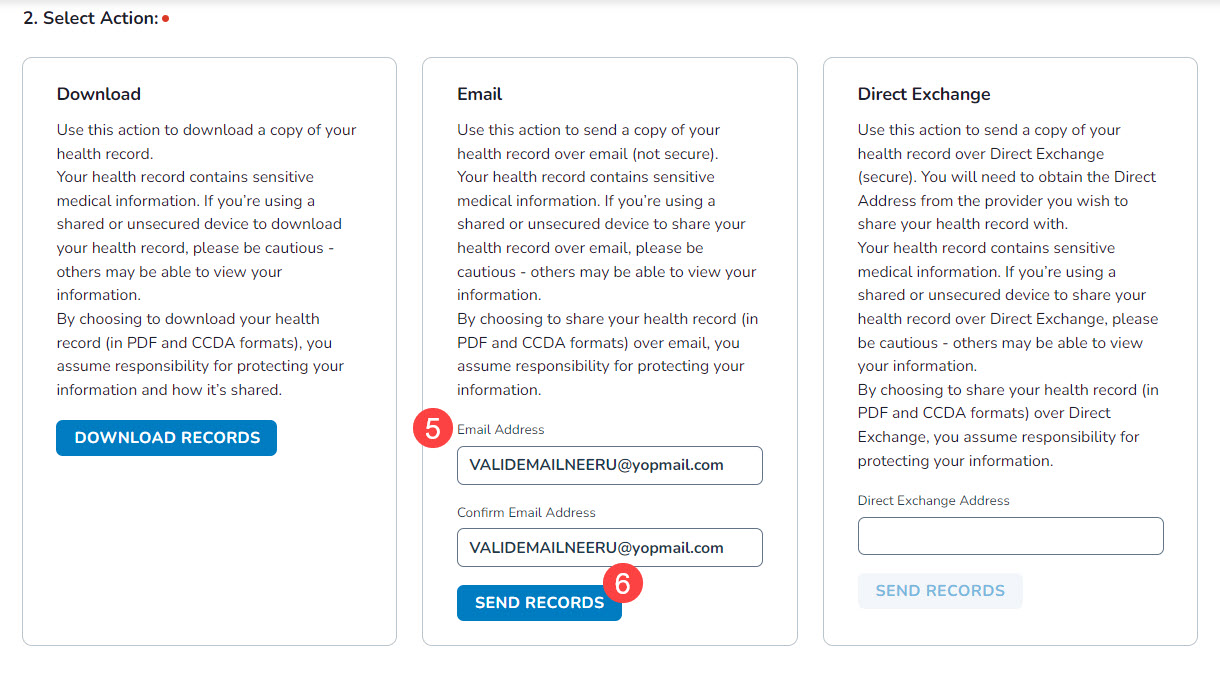
Task: Click the red required dot after Select Action
Action: coord(165,19)
